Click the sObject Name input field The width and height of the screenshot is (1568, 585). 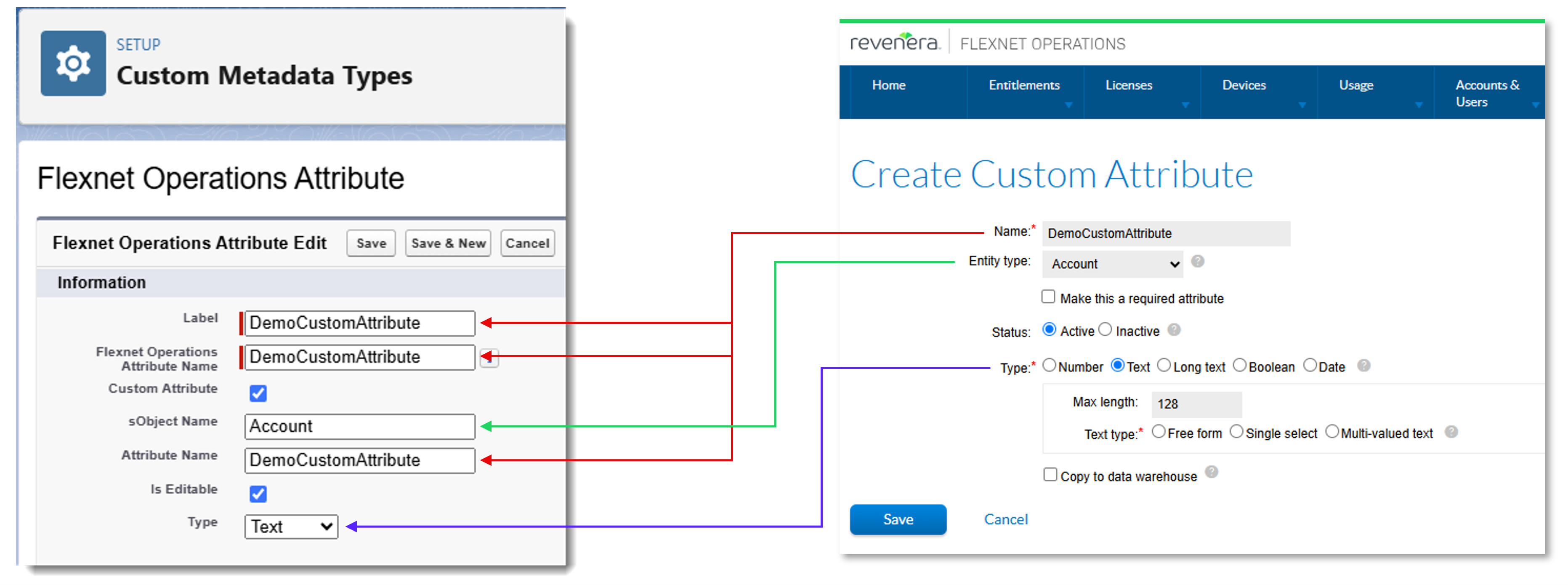360,427
